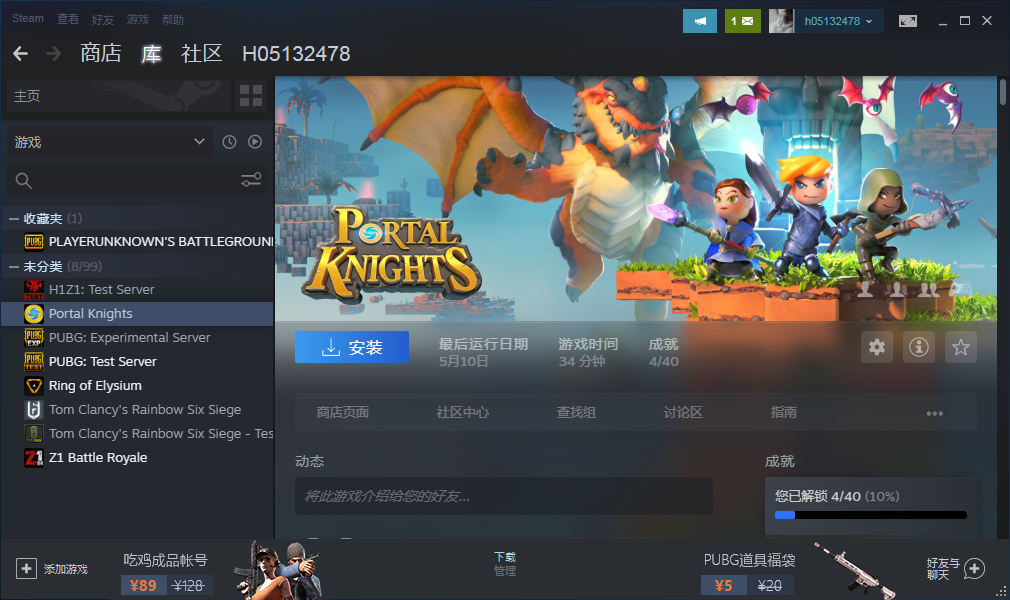Select Ring of Elysium
Viewport: 1010px width, 600px height.
[137, 385]
